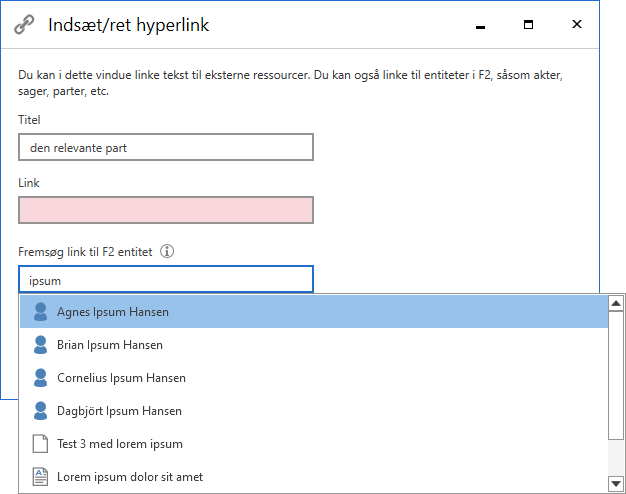Choose the 'Test 3 med lorem ipsum' result
This screenshot has width=626, height=494.
pos(120,444)
